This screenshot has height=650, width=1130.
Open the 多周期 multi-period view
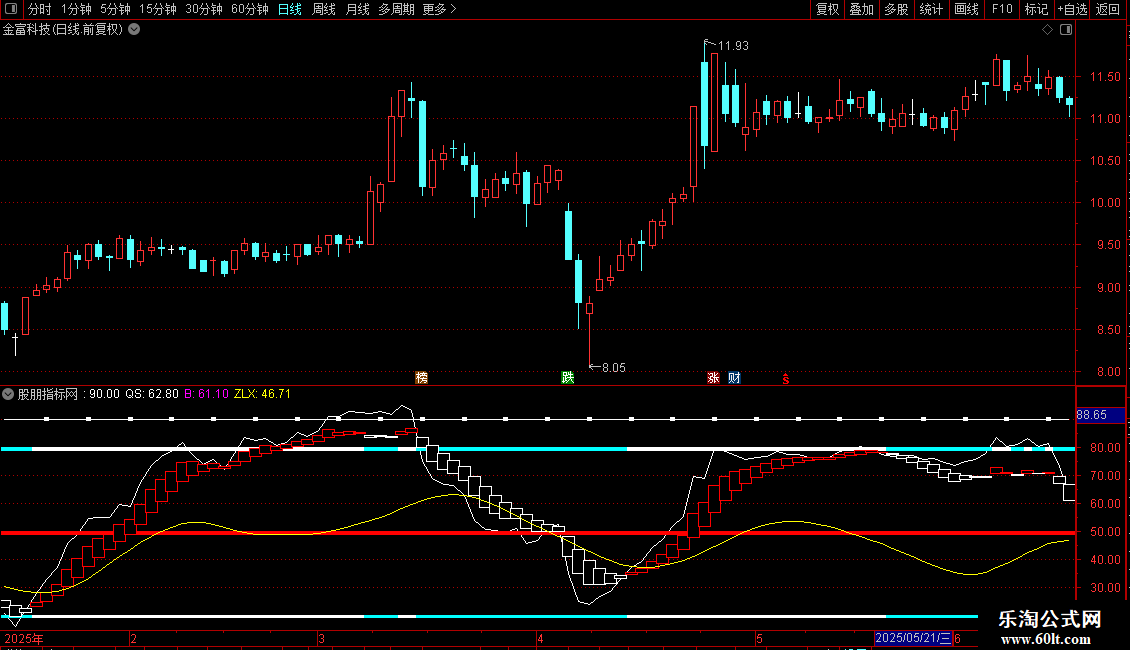point(396,9)
